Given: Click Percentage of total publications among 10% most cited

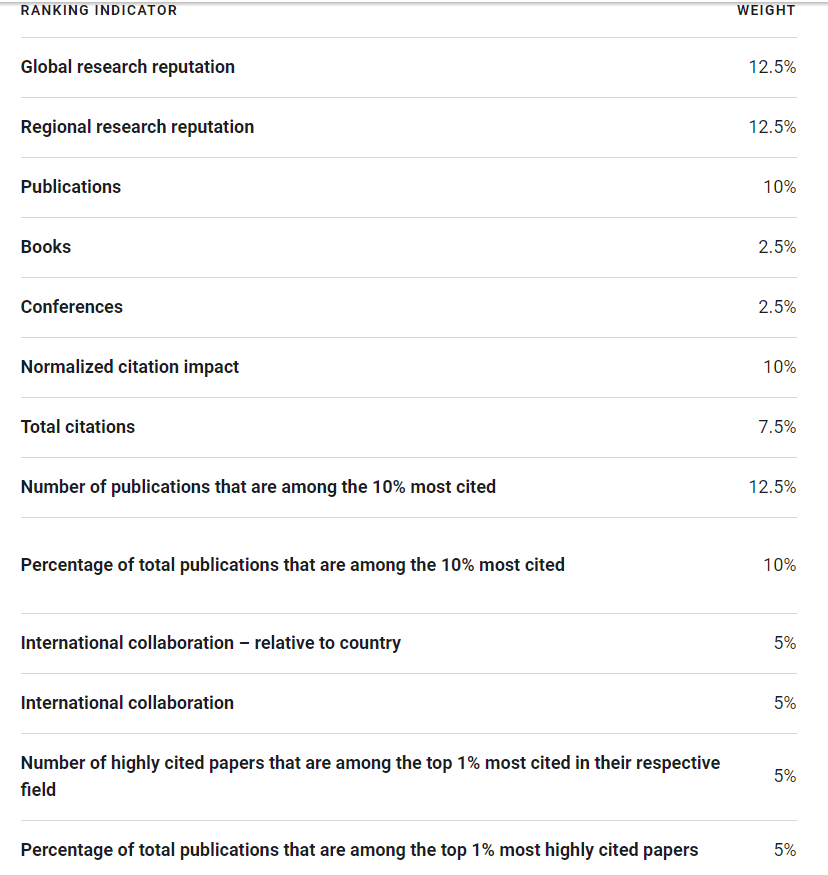Looking at the screenshot, I should coord(292,565).
